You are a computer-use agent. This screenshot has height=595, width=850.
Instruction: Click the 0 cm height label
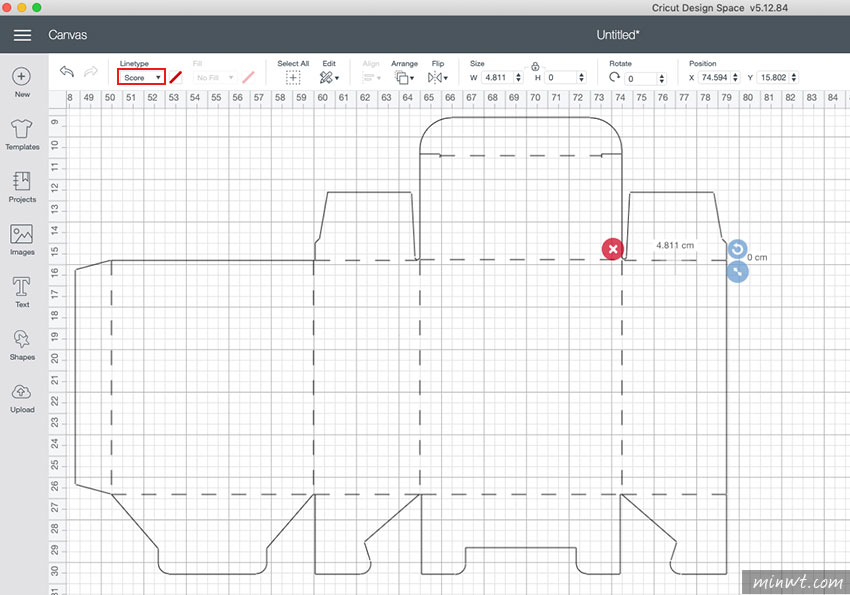(757, 257)
